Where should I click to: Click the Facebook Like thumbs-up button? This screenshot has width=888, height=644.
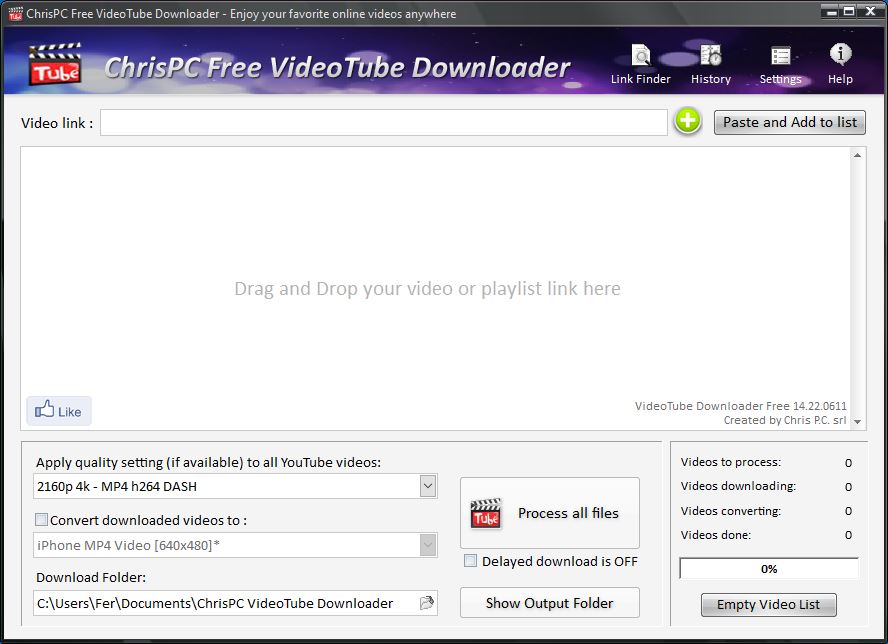58,411
